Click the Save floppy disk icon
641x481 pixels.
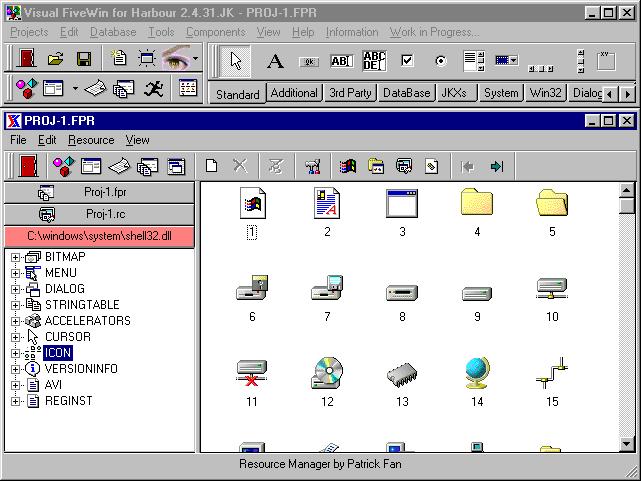point(84,60)
